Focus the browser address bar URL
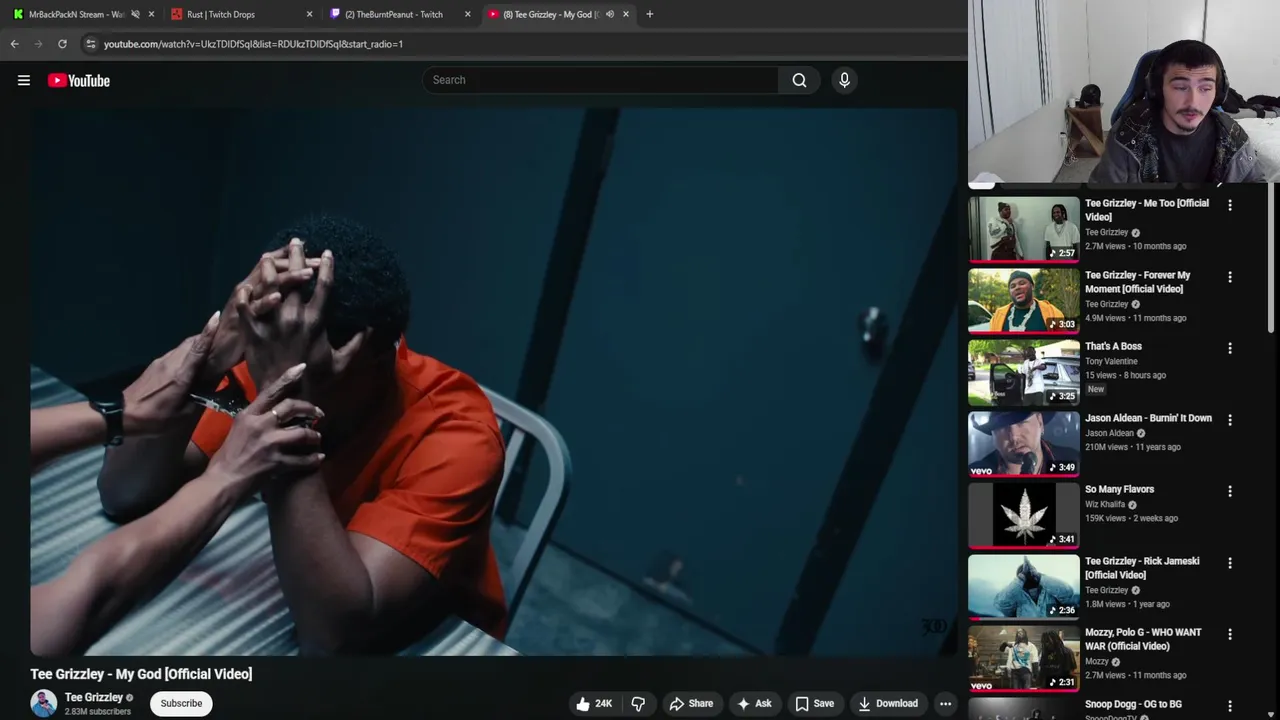The height and width of the screenshot is (720, 1280). (x=253, y=44)
